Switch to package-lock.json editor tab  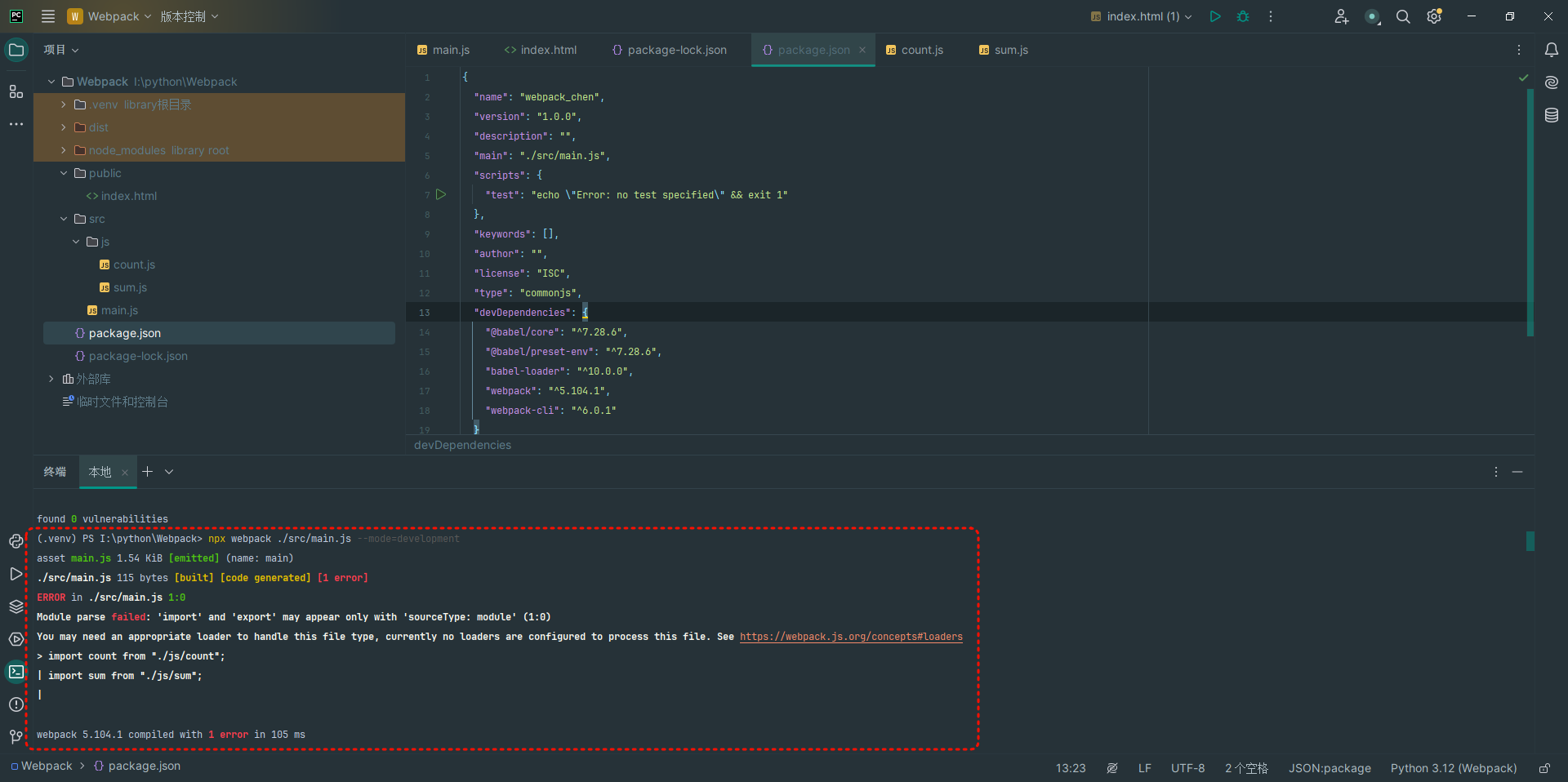tap(670, 50)
